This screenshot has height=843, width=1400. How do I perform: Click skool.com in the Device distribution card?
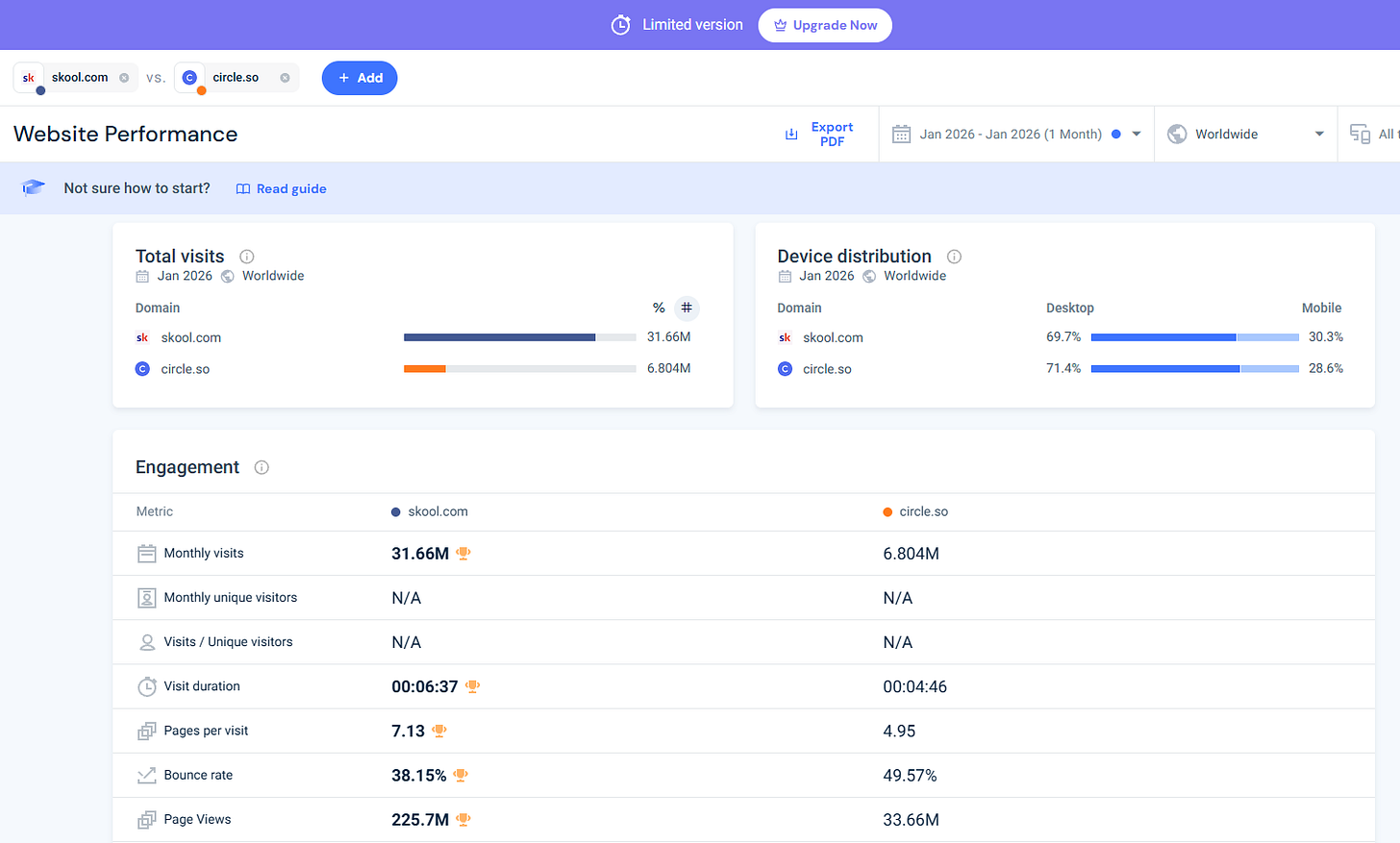[x=833, y=338]
